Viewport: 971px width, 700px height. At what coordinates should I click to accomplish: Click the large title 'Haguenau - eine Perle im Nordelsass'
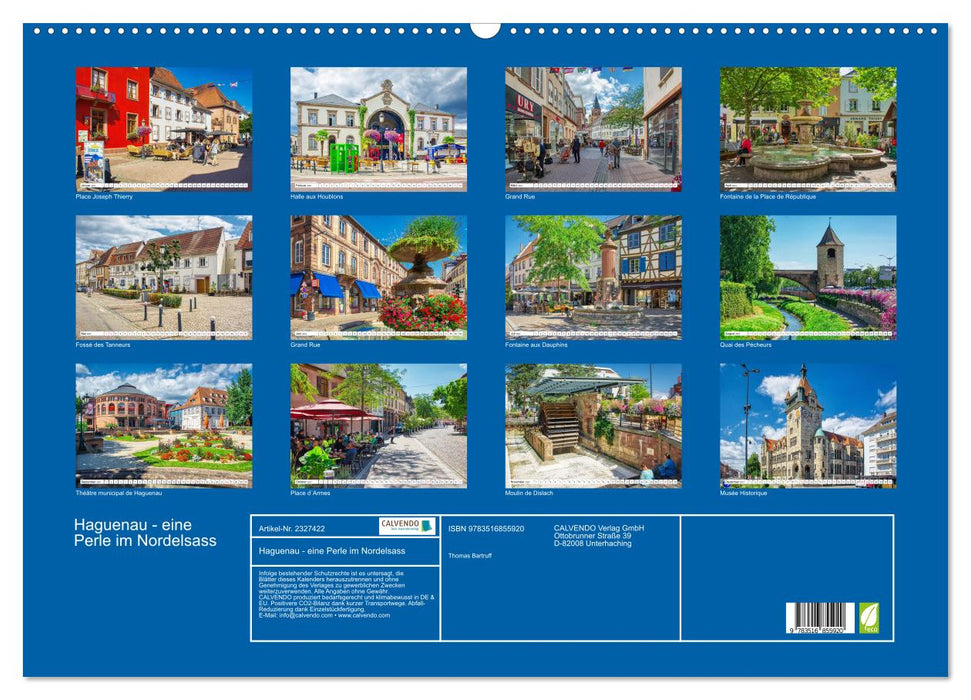146,533
